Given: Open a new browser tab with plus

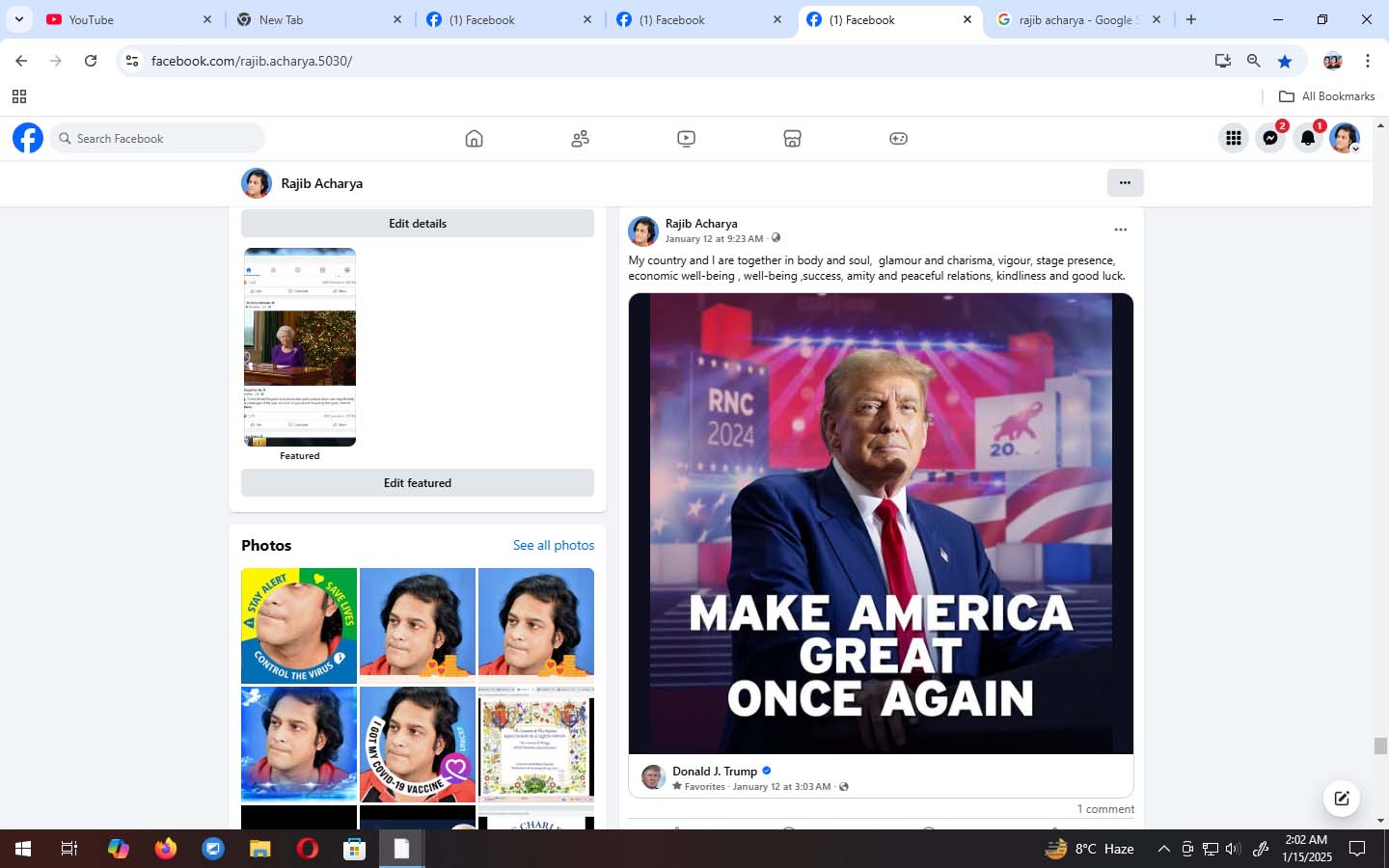Looking at the screenshot, I should coord(1191,19).
